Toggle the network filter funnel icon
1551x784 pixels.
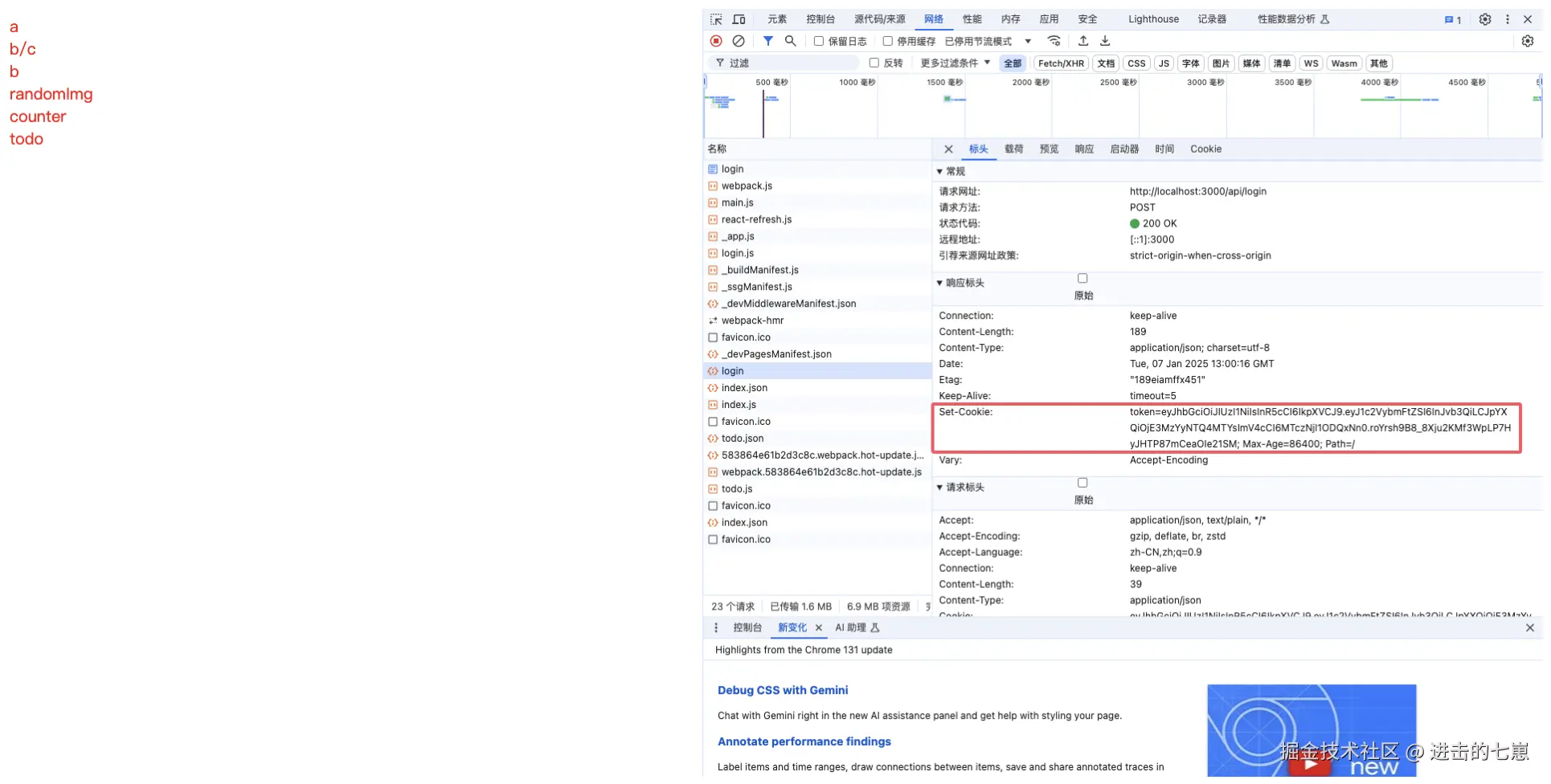tap(768, 41)
